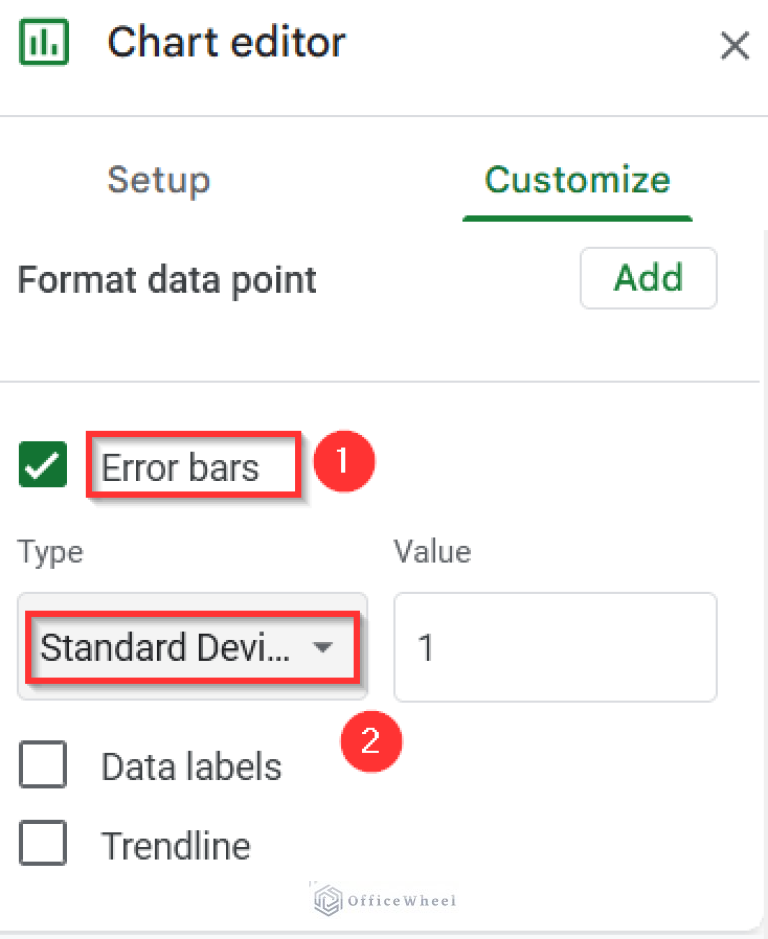This screenshot has height=939, width=768.
Task: Click the Value label above the input
Action: tap(432, 551)
